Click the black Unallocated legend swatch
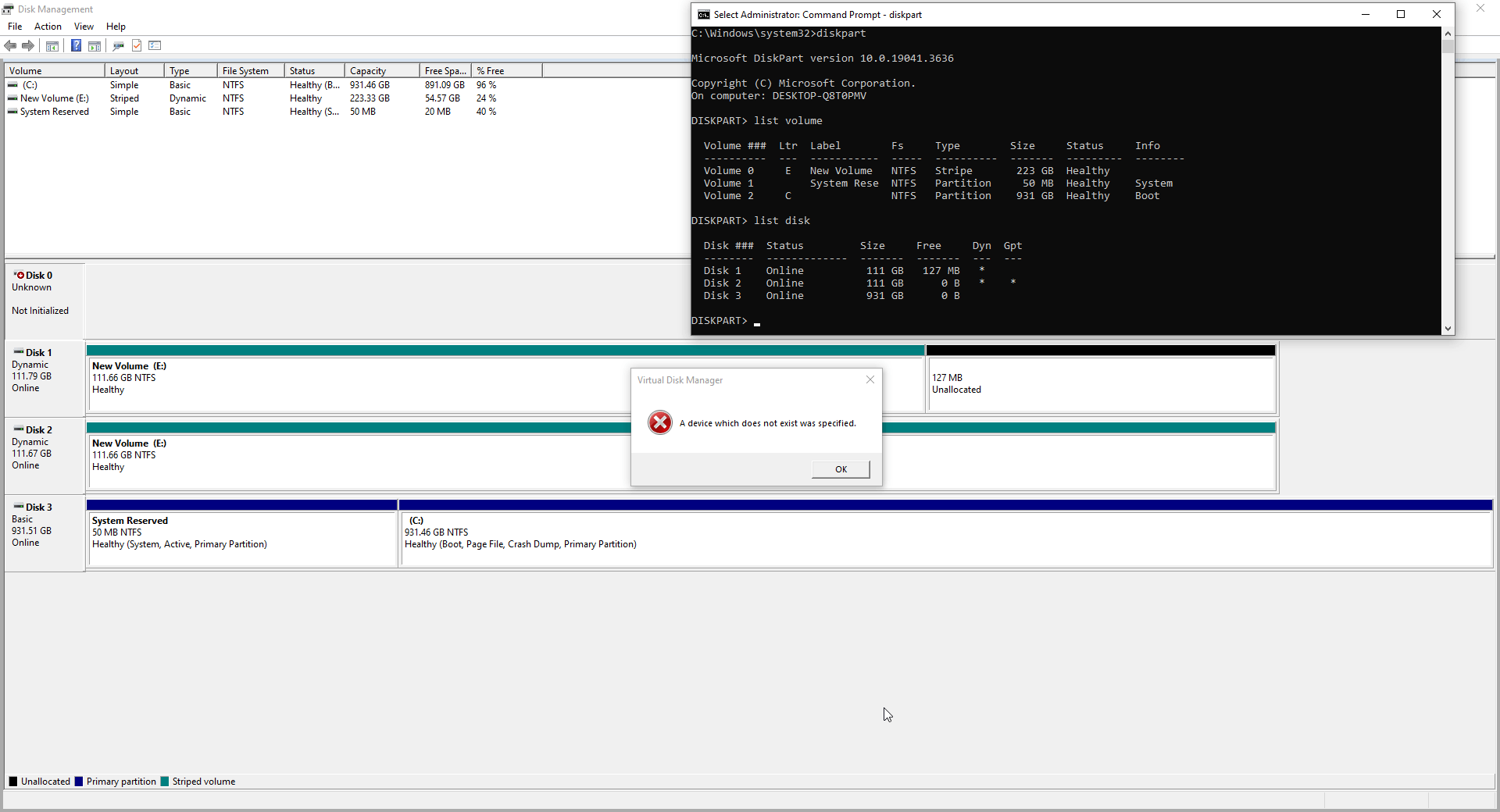The image size is (1500, 812). pyautogui.click(x=13, y=782)
